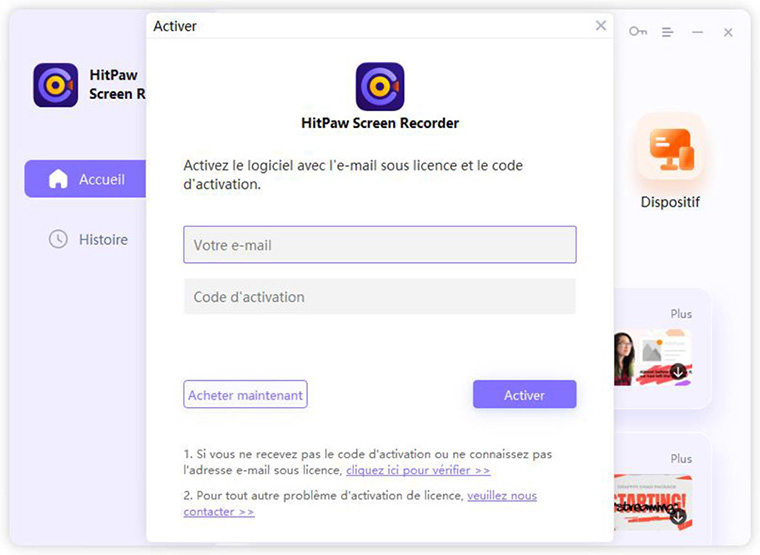Open the 'cliquez ici pour vérifier' link
This screenshot has height=555, width=760.
coord(418,470)
